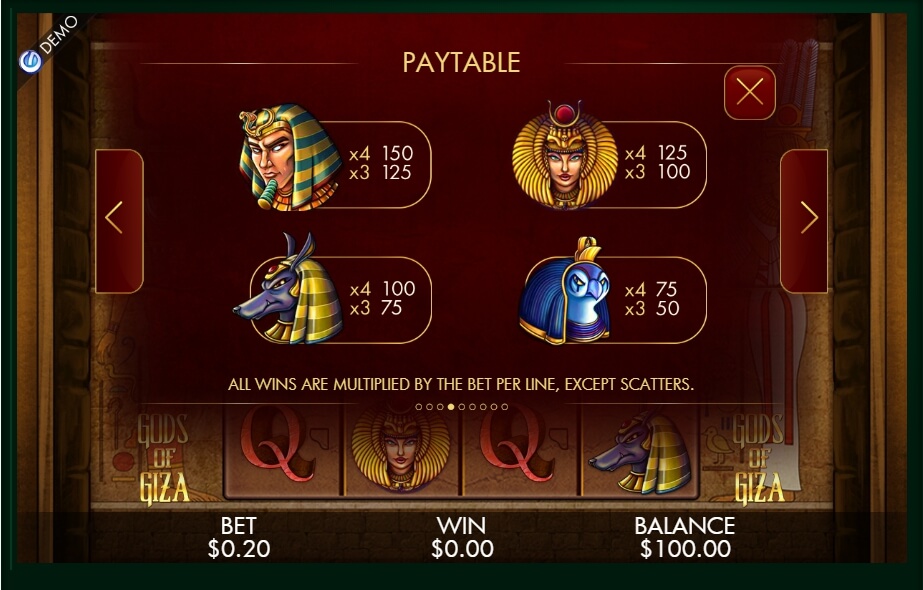Click the Horus payout values x4 75
923x590 pixels.
[650, 290]
